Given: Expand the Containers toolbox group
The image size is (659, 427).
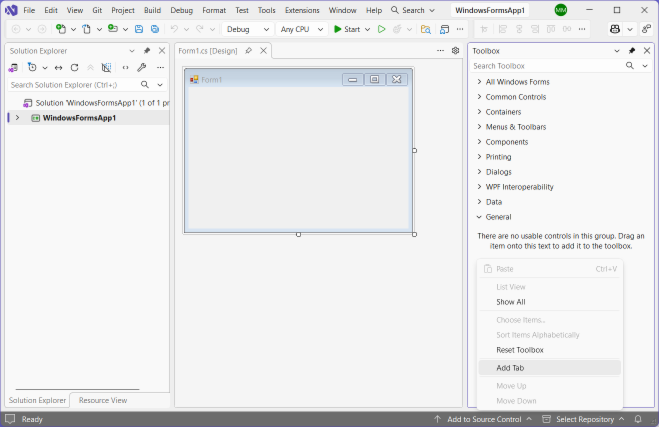Looking at the screenshot, I should click(479, 112).
